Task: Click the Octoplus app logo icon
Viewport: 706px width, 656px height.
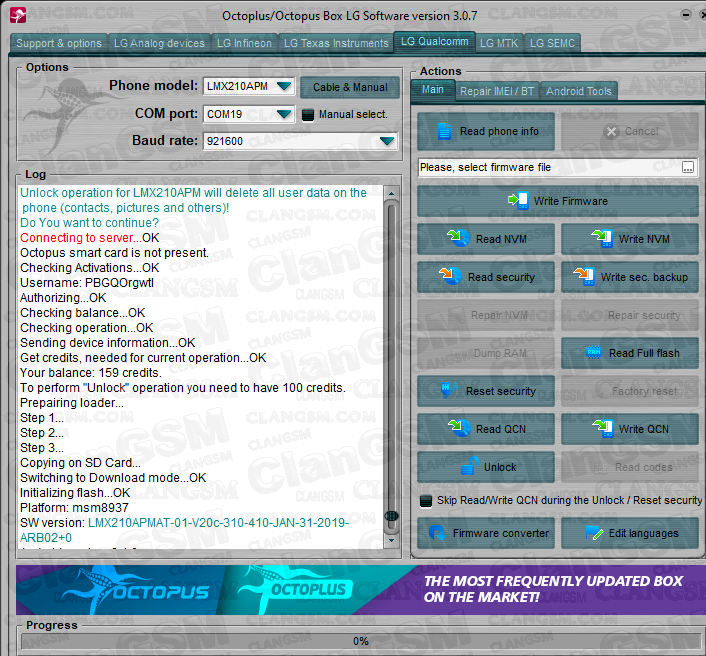Action: (18, 15)
